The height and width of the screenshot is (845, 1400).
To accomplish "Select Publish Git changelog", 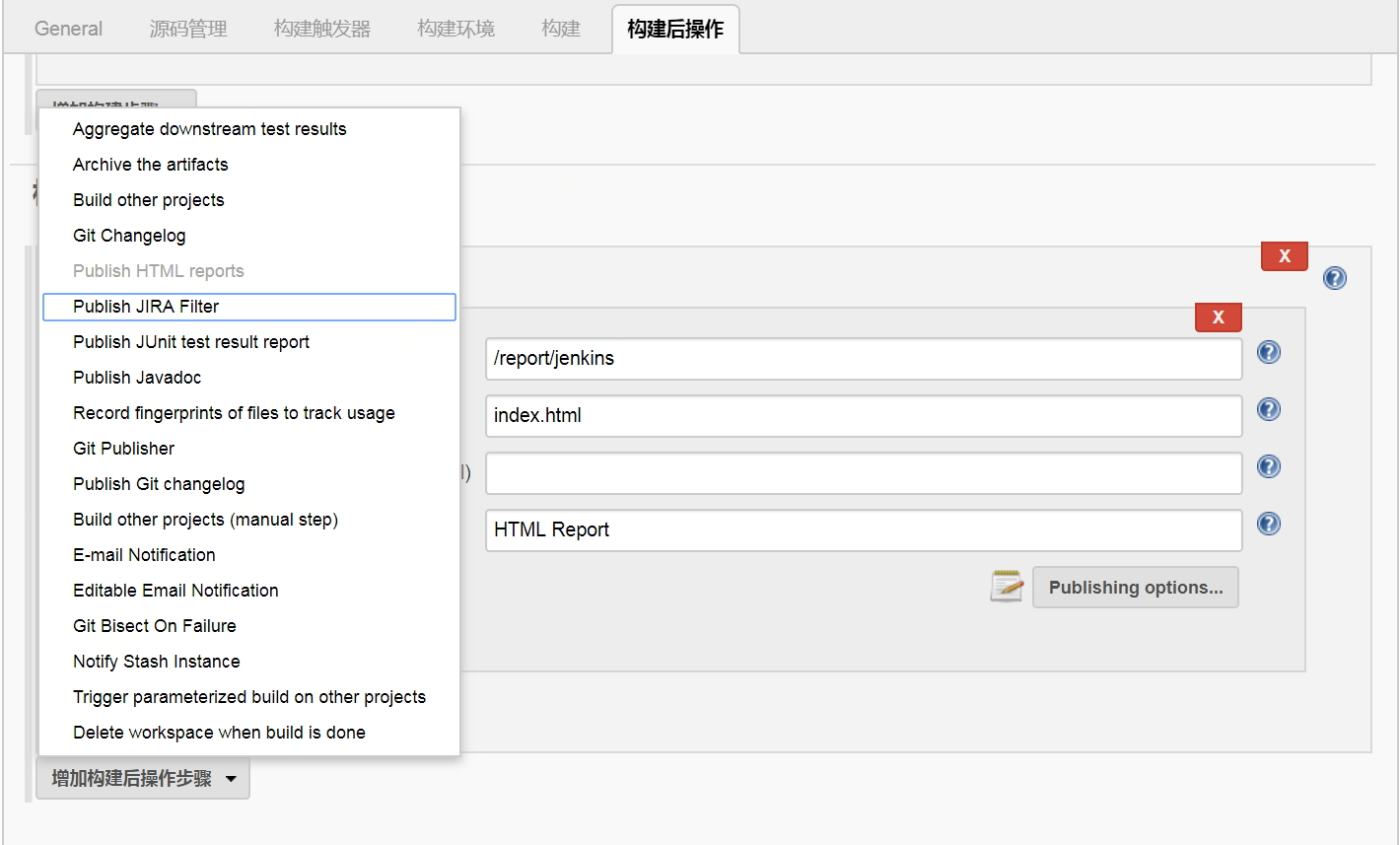I will [249, 484].
